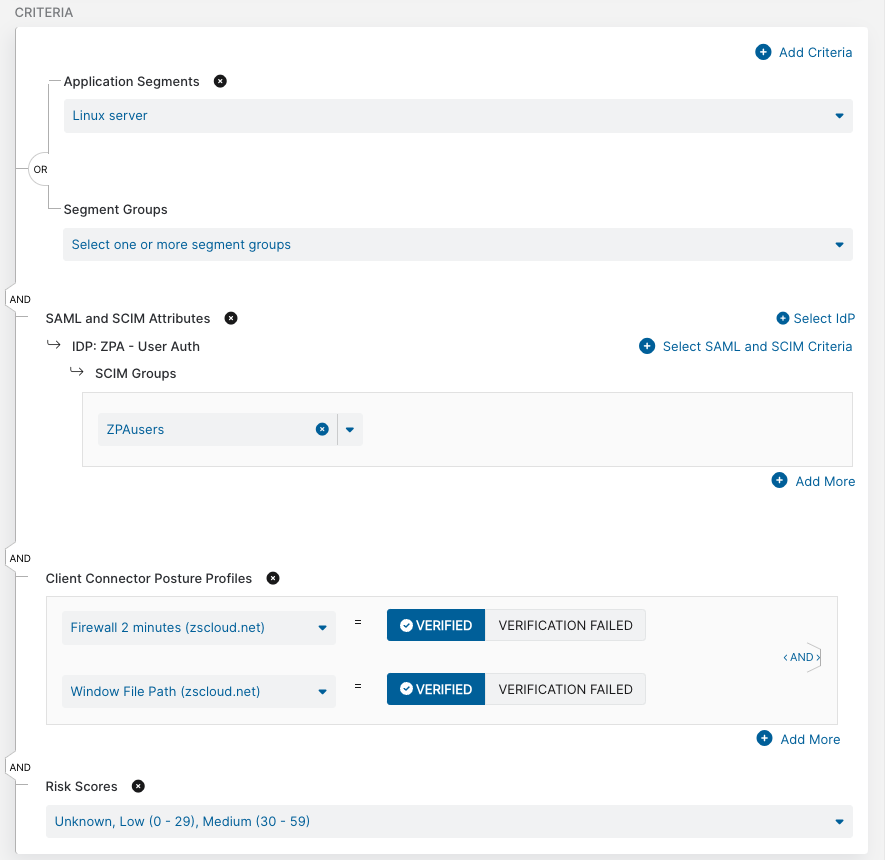Remove the Risk Scores criteria
The width and height of the screenshot is (885, 860).
[x=138, y=786]
